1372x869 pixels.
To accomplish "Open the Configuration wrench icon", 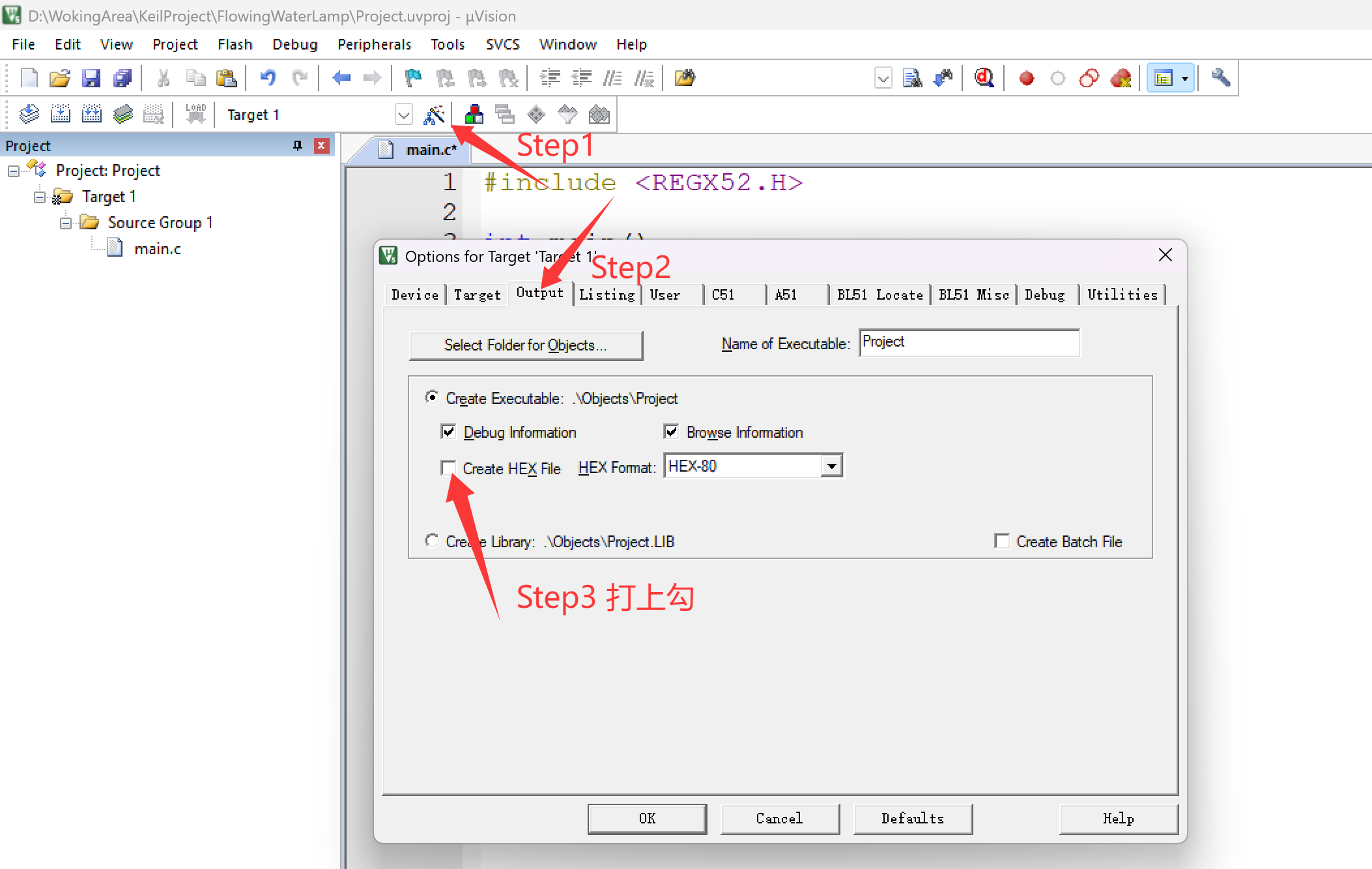I will pyautogui.click(x=1220, y=78).
